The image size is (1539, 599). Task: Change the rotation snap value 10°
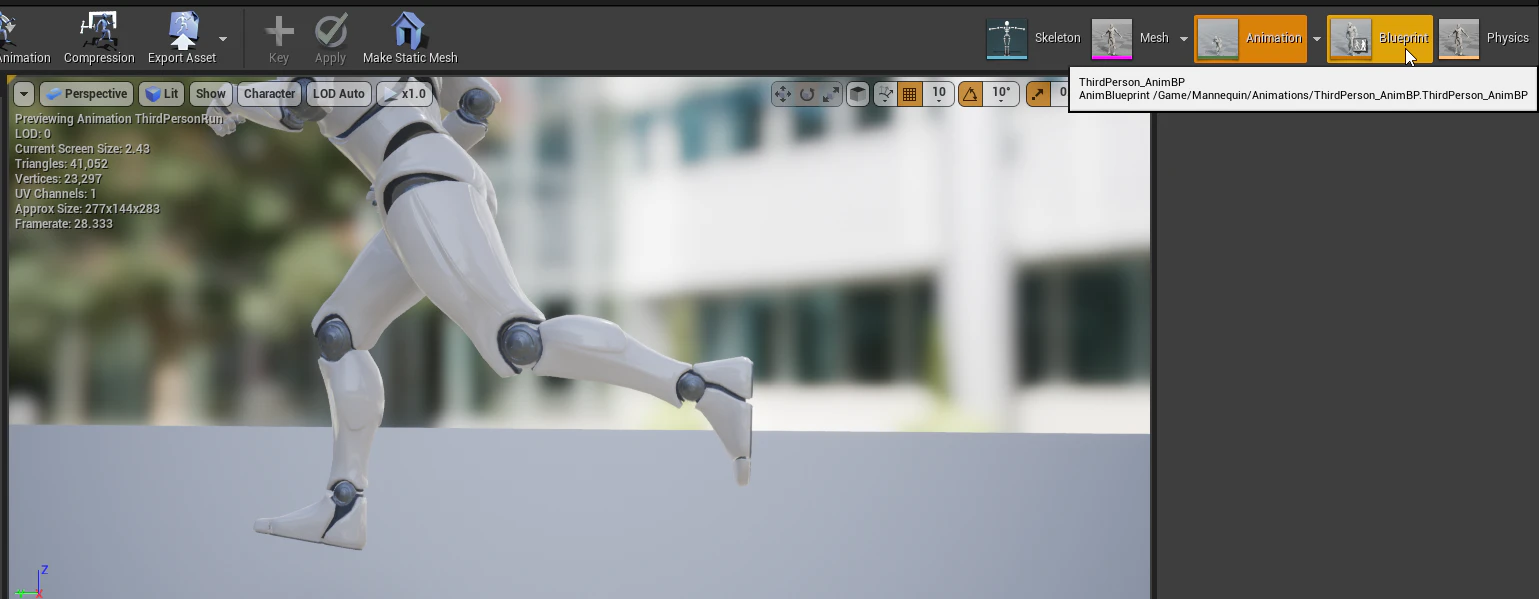point(1002,94)
